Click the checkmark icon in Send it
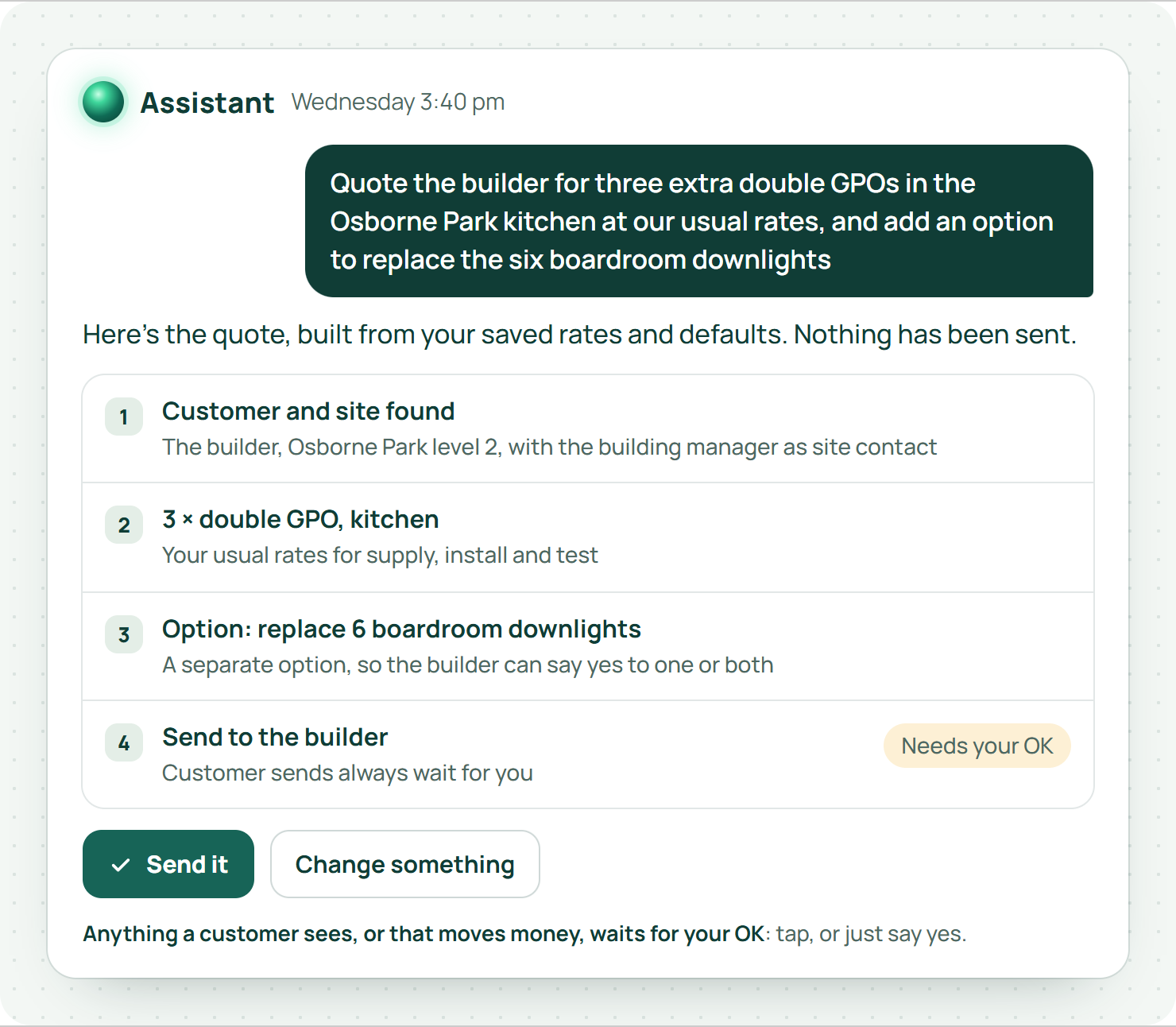 (x=121, y=865)
